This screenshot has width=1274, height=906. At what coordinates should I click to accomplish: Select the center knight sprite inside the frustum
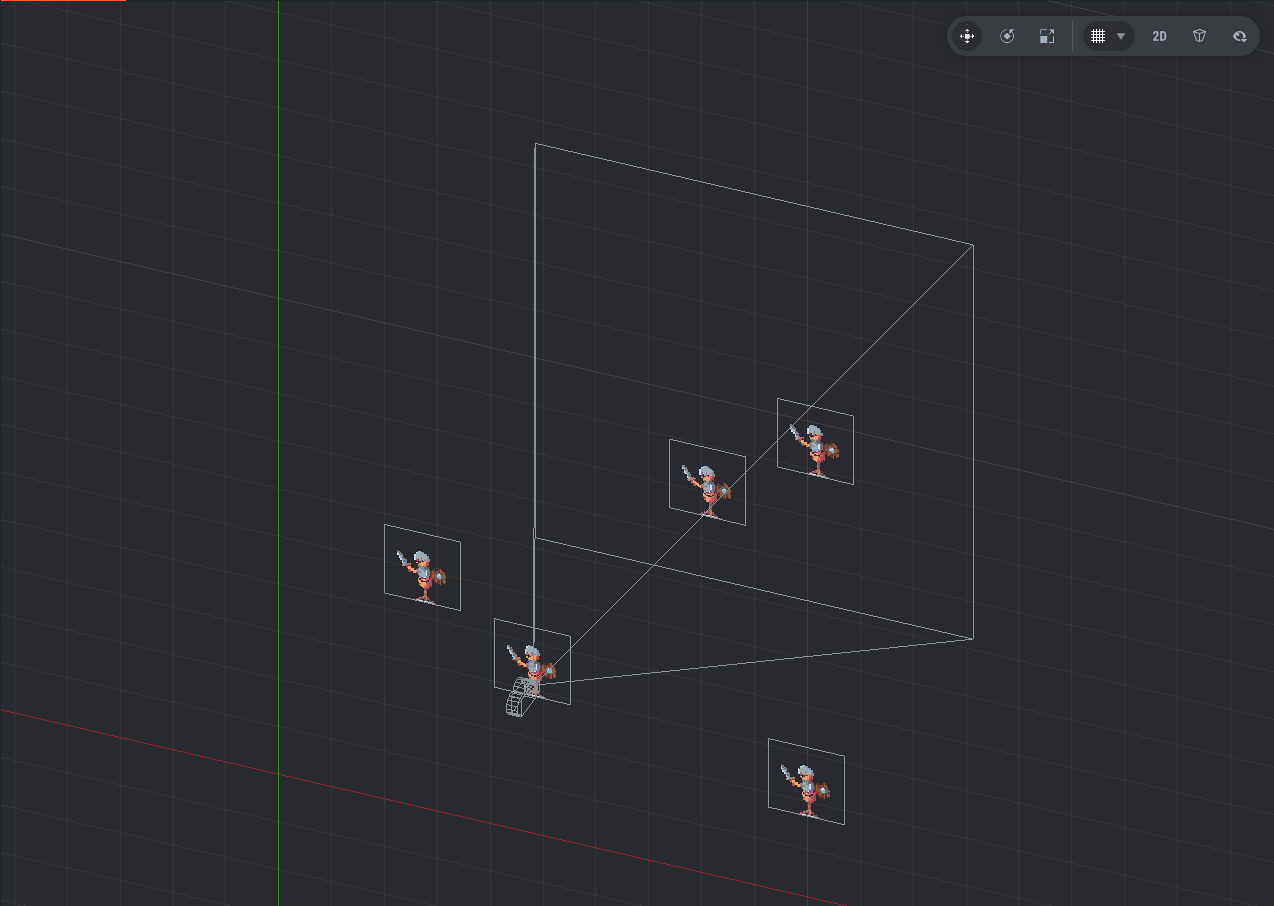(707, 483)
